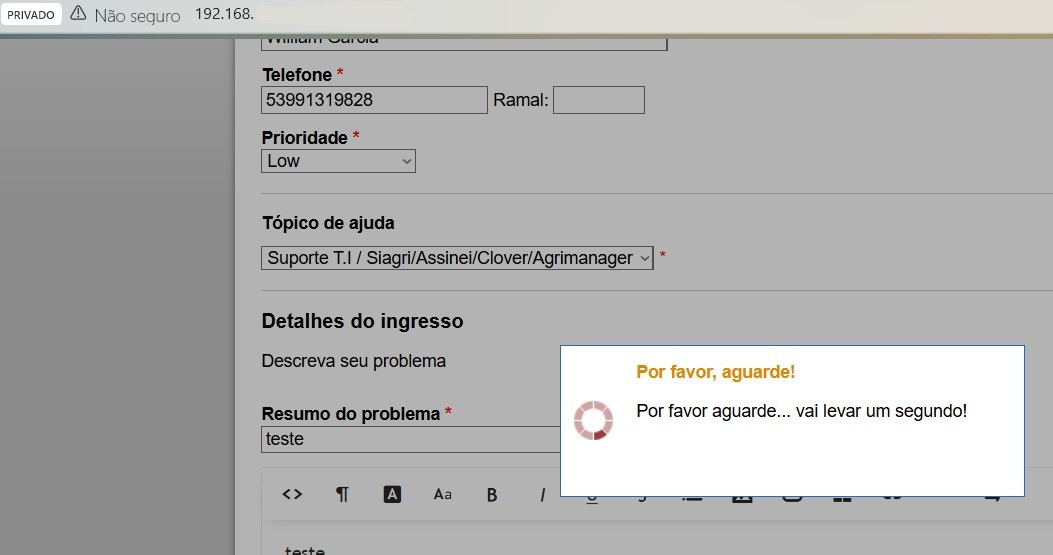The image size is (1053, 555).
Task: Click the PRIVADO browsing badge
Action: tap(31, 15)
